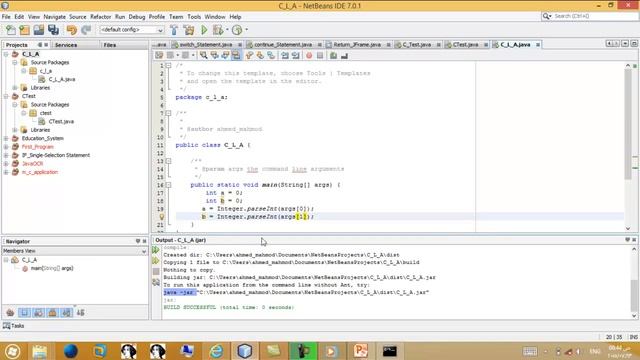Click NetBeans cube icon in taskbar
640x360 pixels.
pyautogui.click(x=244, y=351)
